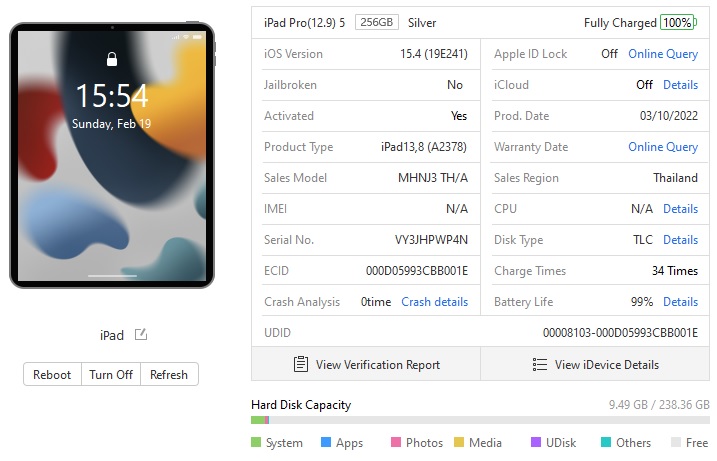Image resolution: width=717 pixels, height=461 pixels.
Task: Click the sales region Thailand value
Action: point(675,178)
